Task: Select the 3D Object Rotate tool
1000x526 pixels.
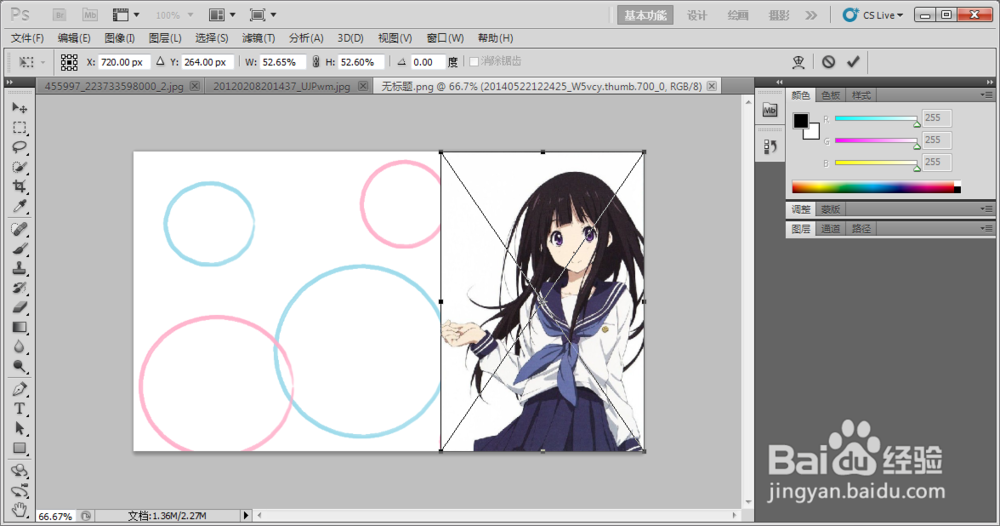Action: click(19, 471)
